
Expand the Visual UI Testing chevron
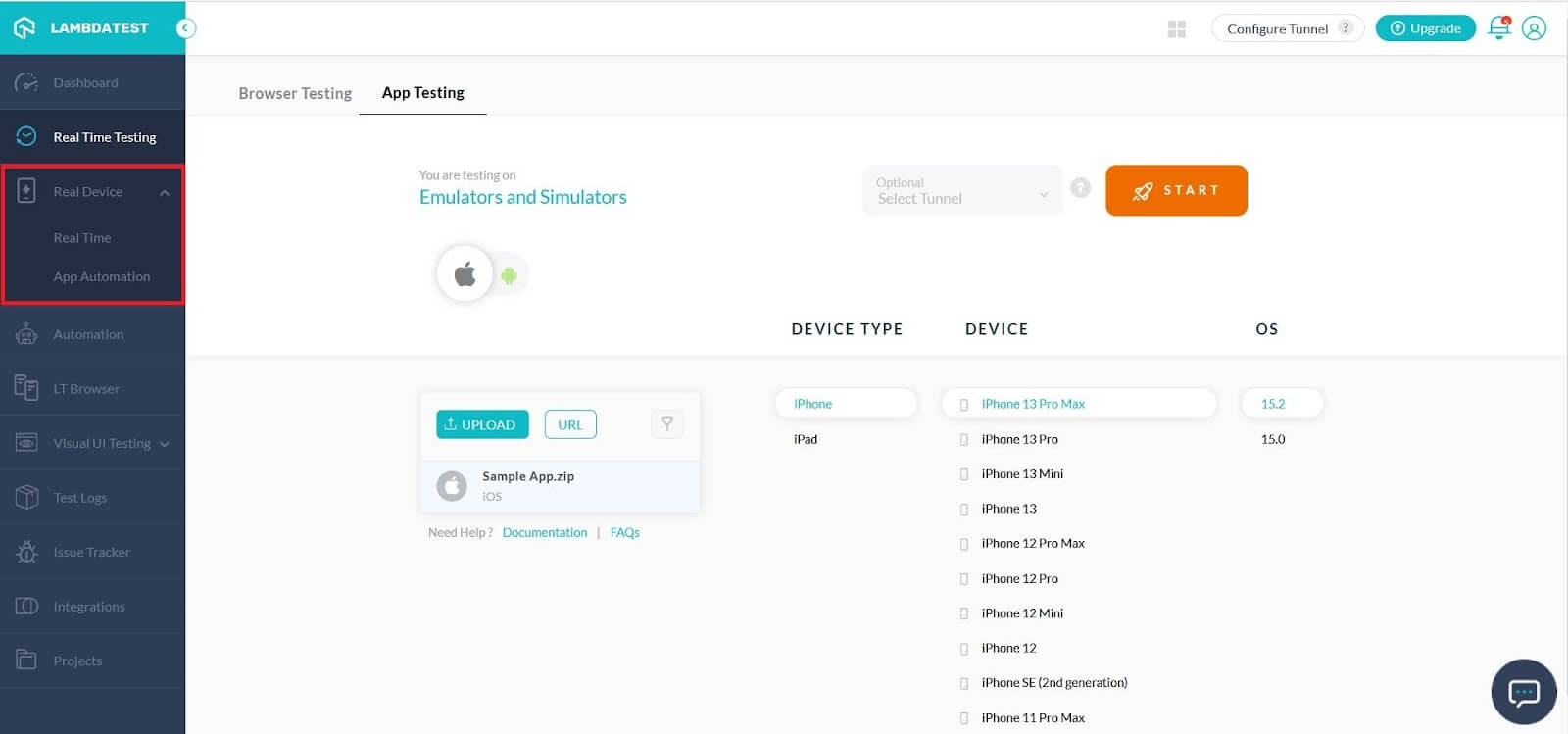pos(165,444)
